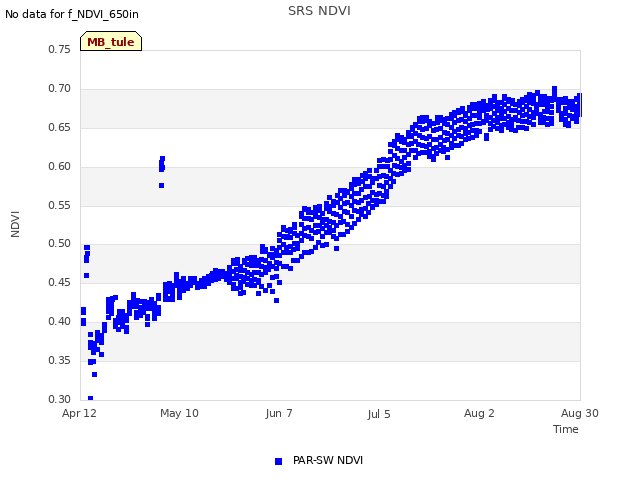This screenshot has height=480, width=640.
Task: Click the Aug 2 x-axis label
Action: [x=479, y=413]
